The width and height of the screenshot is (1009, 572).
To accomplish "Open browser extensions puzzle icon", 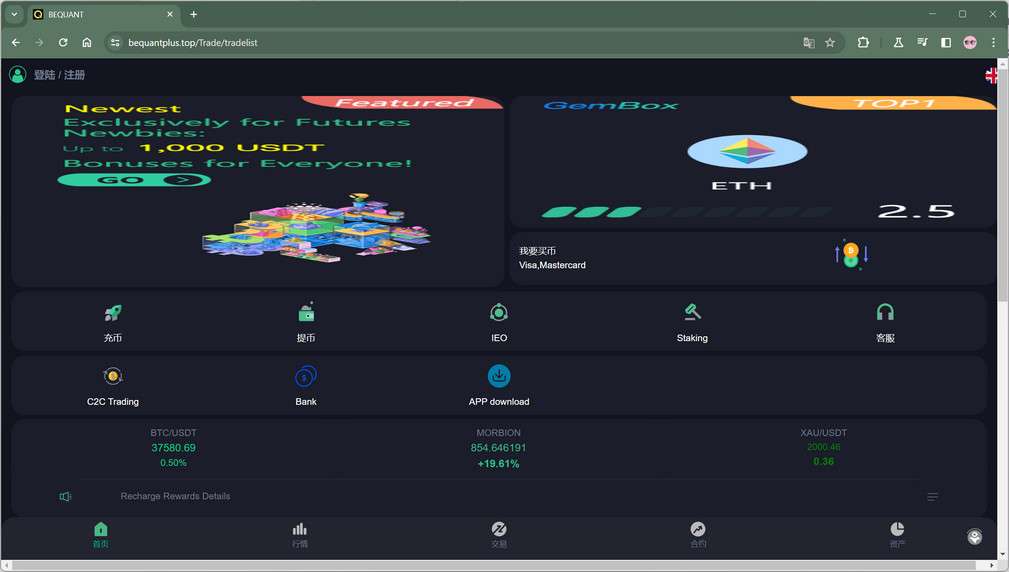I will pos(863,42).
